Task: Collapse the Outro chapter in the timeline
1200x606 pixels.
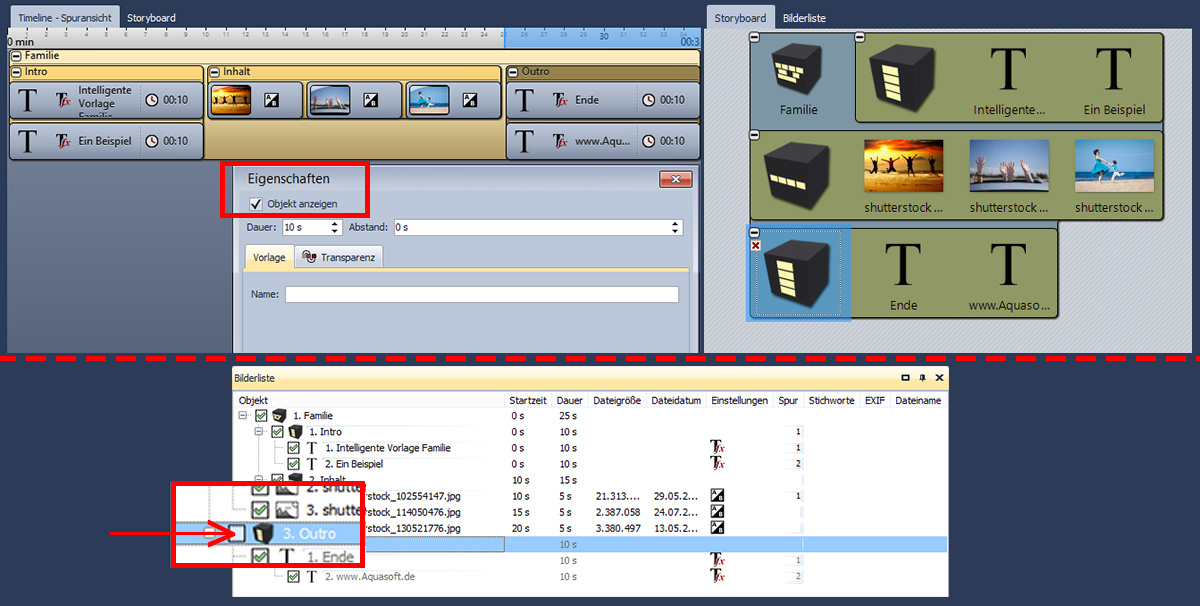Action: pyautogui.click(x=514, y=72)
